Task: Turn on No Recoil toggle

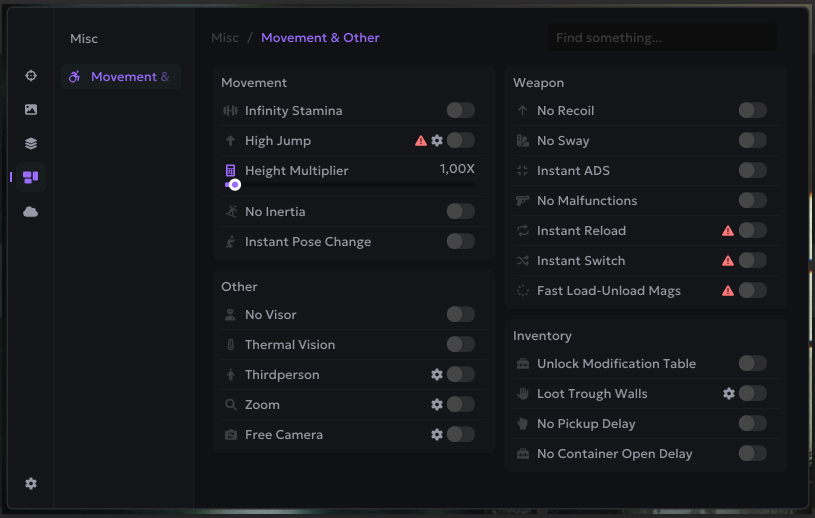Action: [752, 111]
